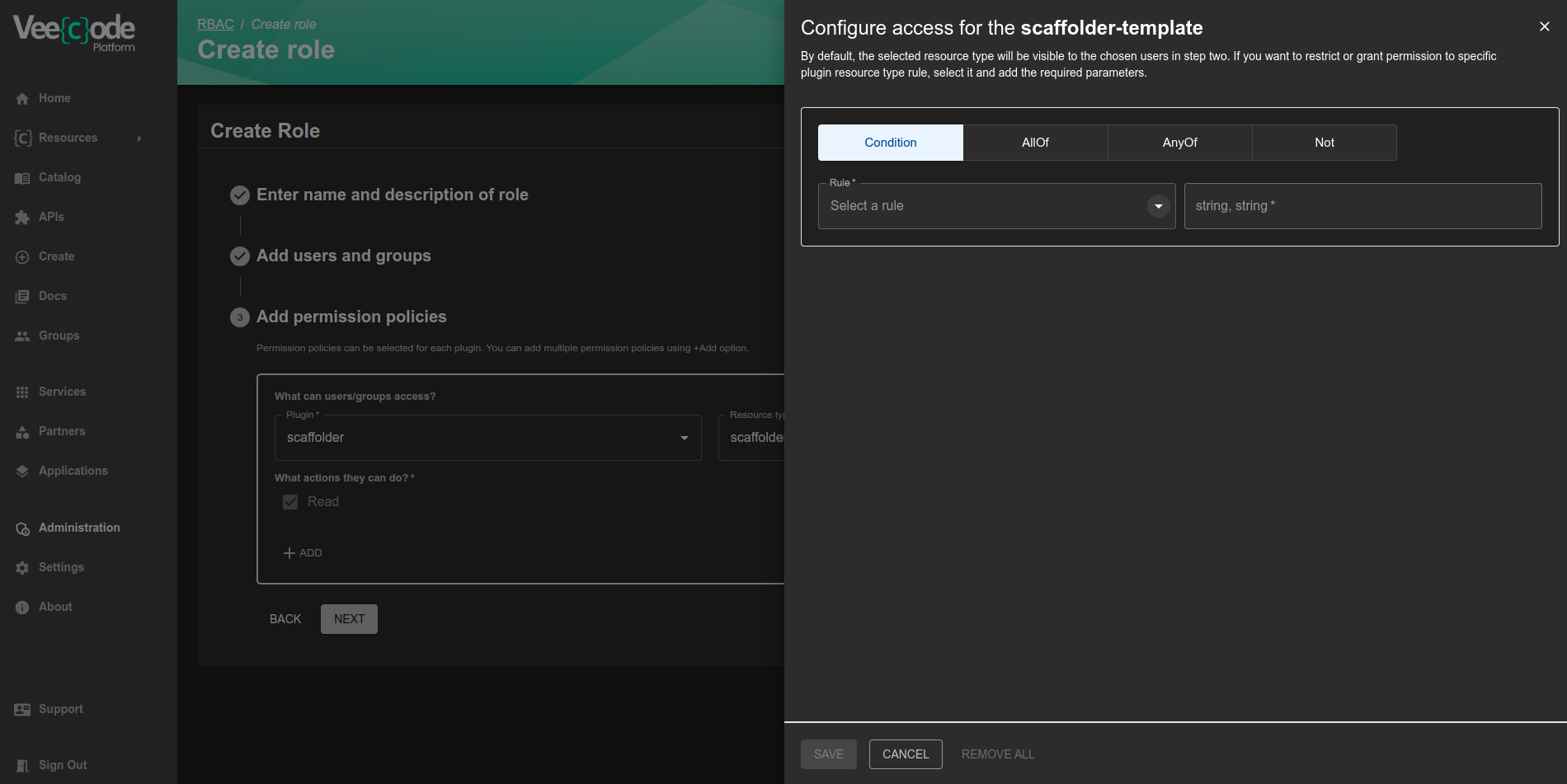This screenshot has height=784, width=1567.
Task: Click the Settings gear icon
Action: pos(22,568)
